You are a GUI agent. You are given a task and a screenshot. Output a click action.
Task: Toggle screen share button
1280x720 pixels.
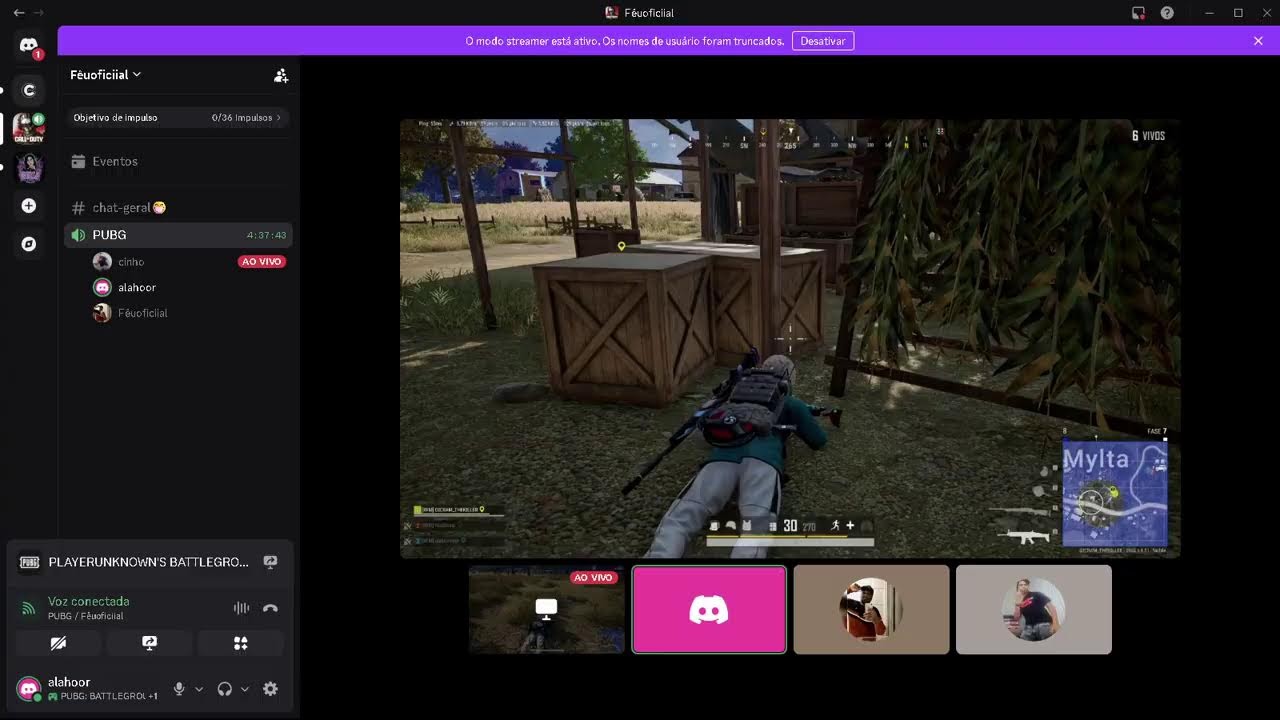pos(150,643)
